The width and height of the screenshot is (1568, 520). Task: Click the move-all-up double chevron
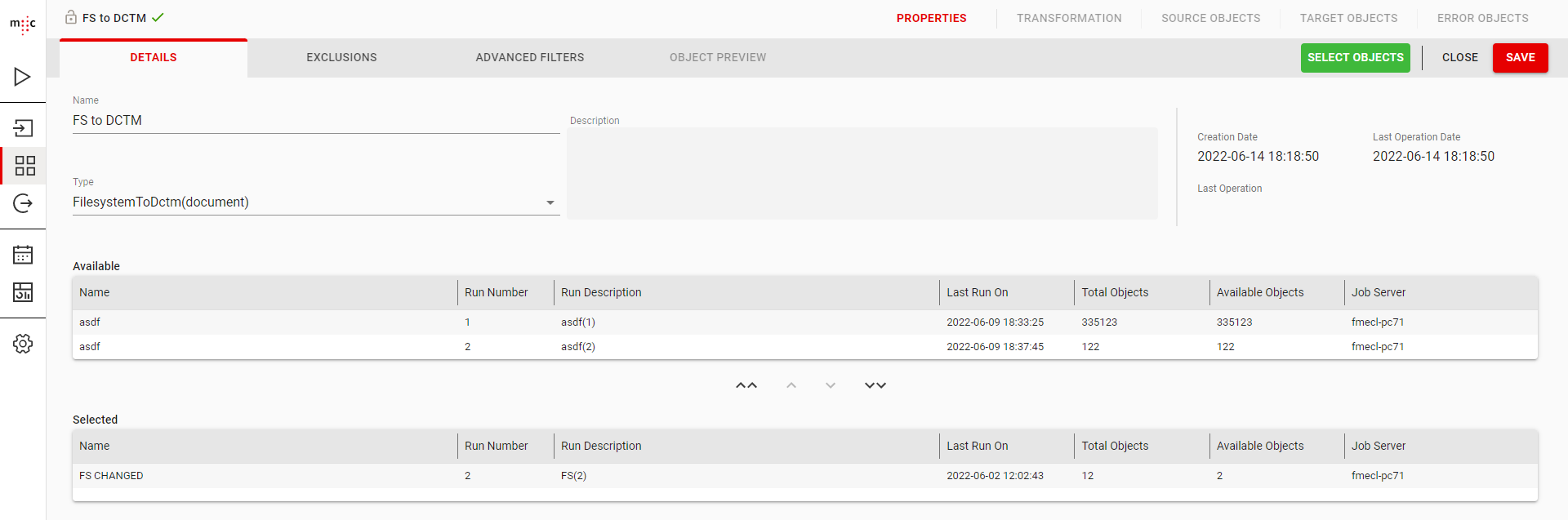click(746, 384)
